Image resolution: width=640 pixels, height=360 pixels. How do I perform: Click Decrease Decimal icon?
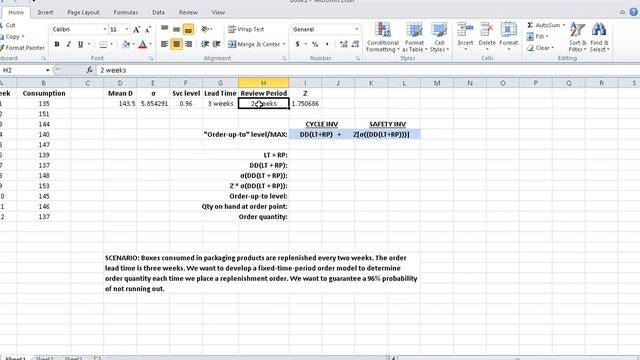tap(355, 44)
